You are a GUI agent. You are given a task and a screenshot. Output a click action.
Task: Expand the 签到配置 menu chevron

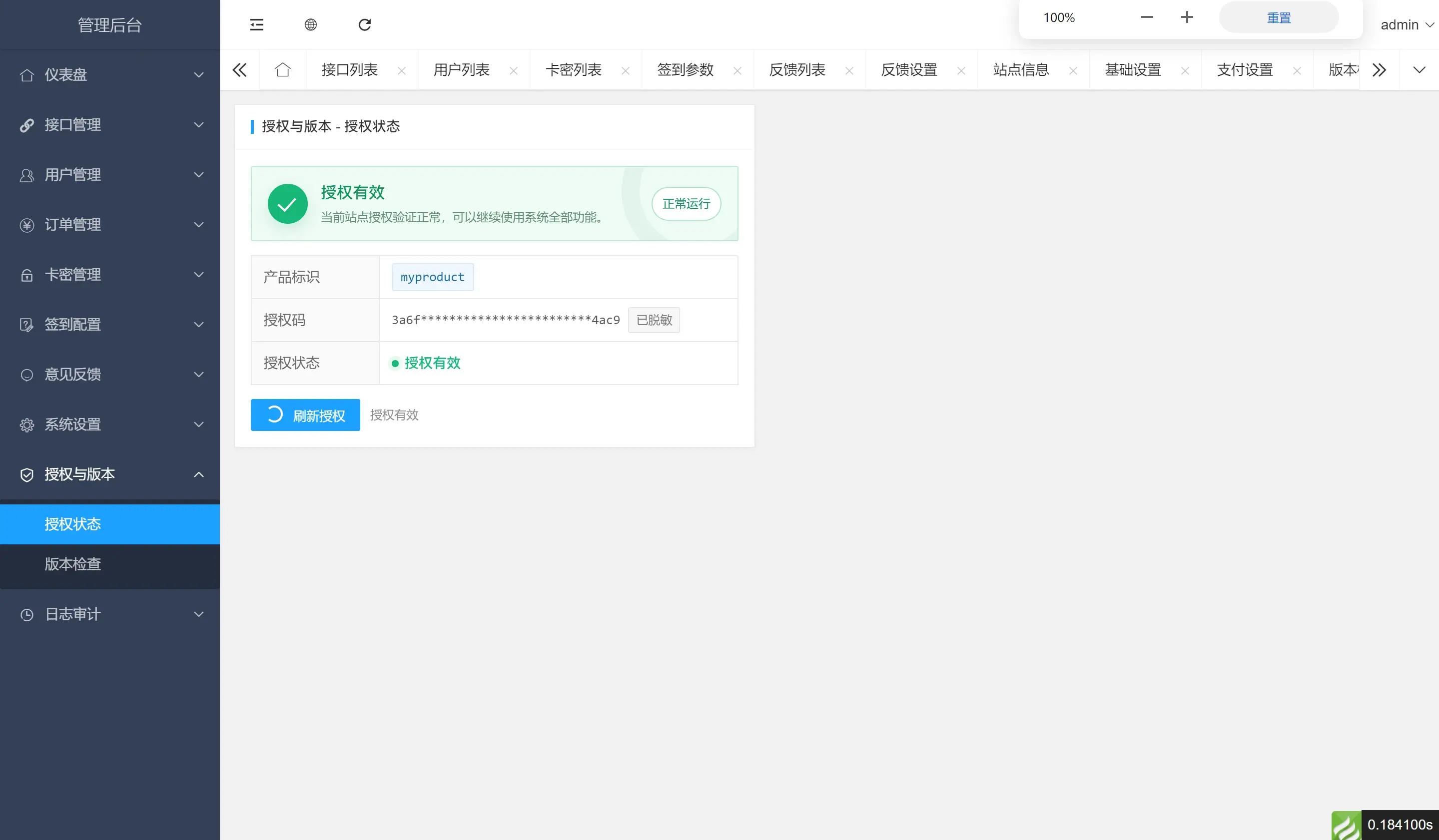(x=199, y=325)
